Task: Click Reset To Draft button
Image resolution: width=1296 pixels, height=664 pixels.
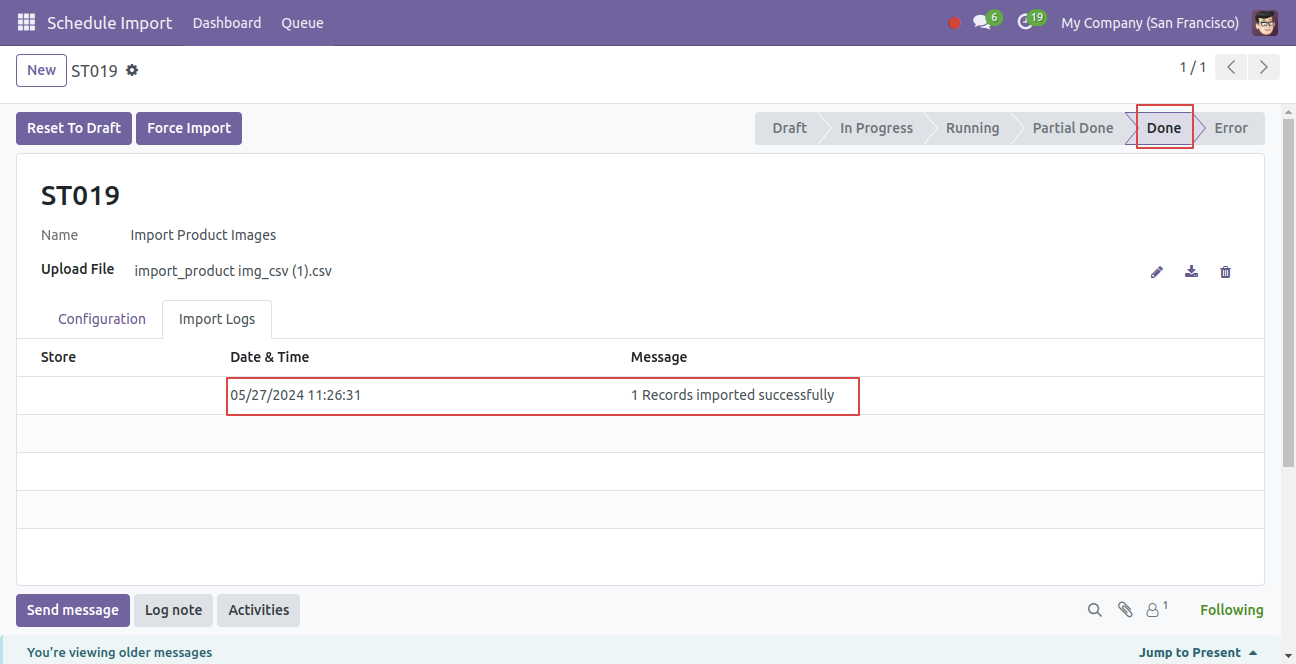Action: (x=74, y=128)
